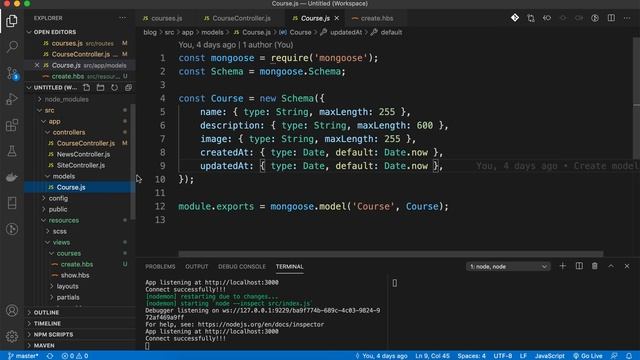Add a new terminal with plus icon
The height and width of the screenshot is (360, 640).
click(562, 266)
